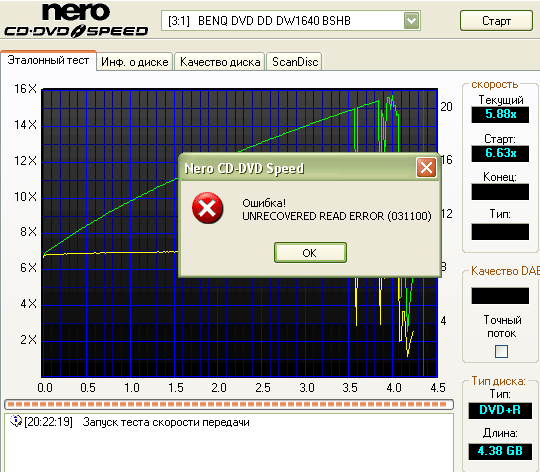Switch to the Эталонный тест tab

pyautogui.click(x=48, y=60)
